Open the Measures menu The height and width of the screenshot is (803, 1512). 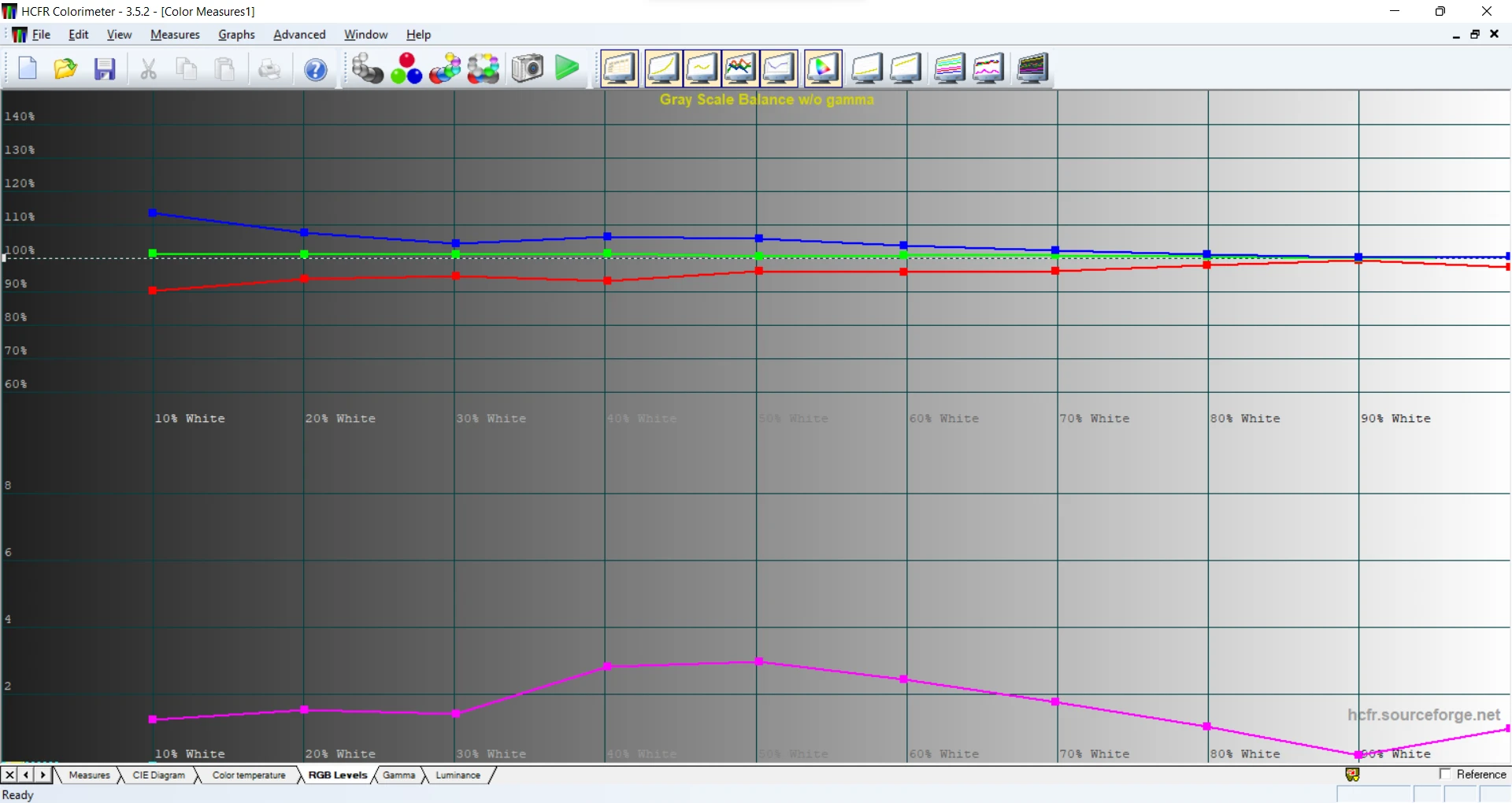pos(175,35)
